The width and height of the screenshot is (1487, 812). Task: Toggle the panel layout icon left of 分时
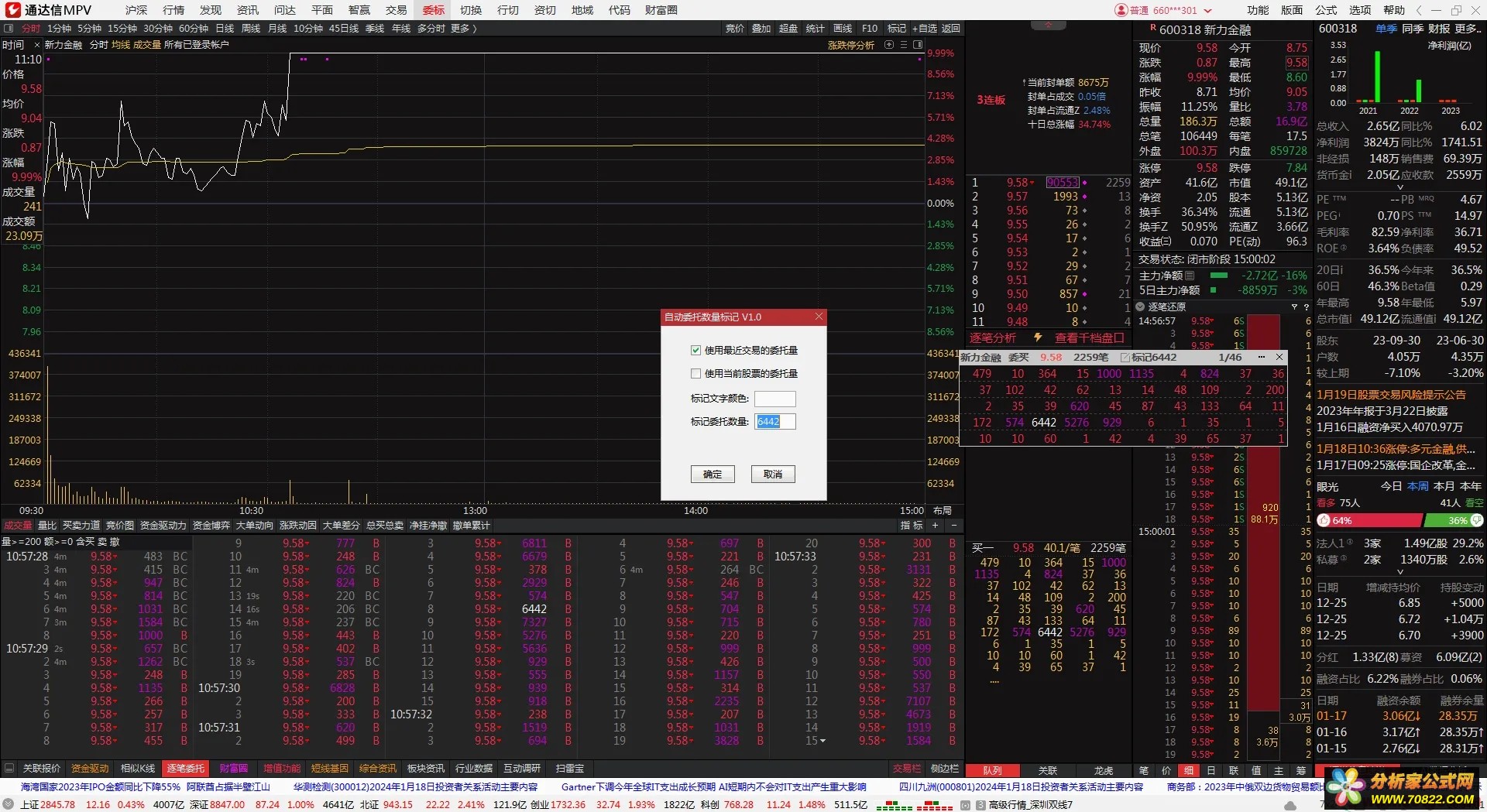(x=9, y=29)
